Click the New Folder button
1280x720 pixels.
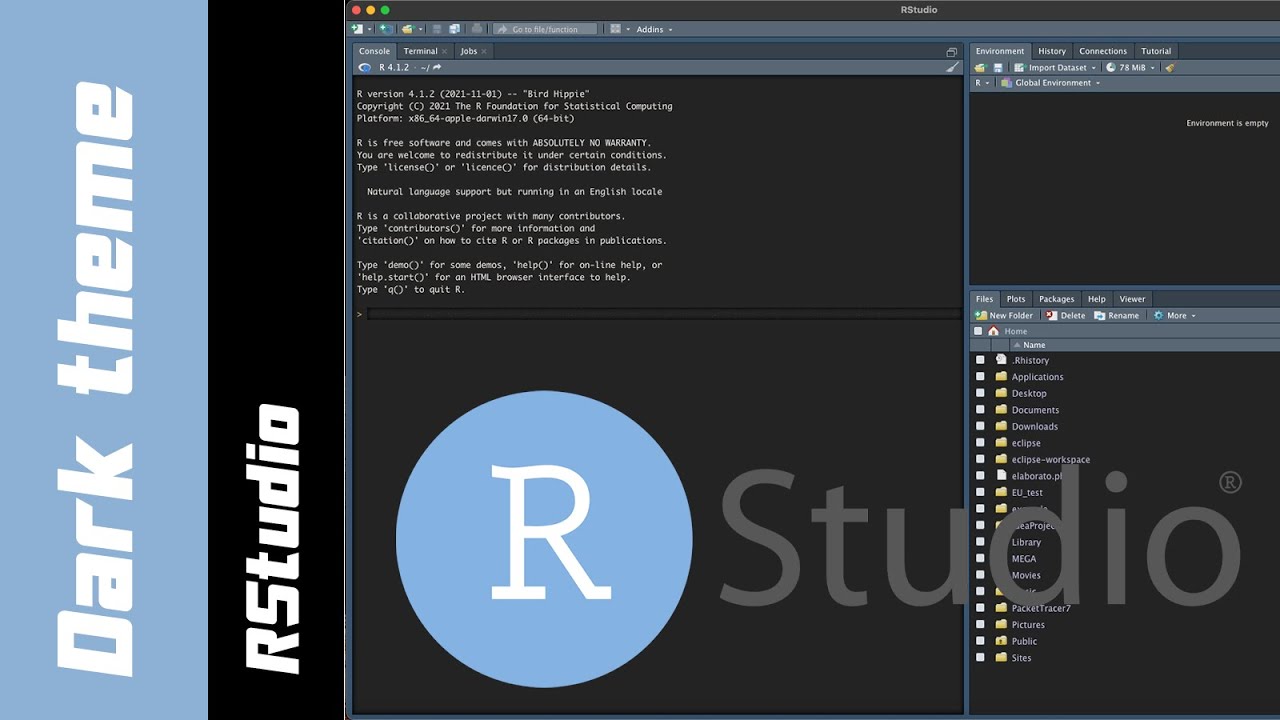coord(1004,315)
